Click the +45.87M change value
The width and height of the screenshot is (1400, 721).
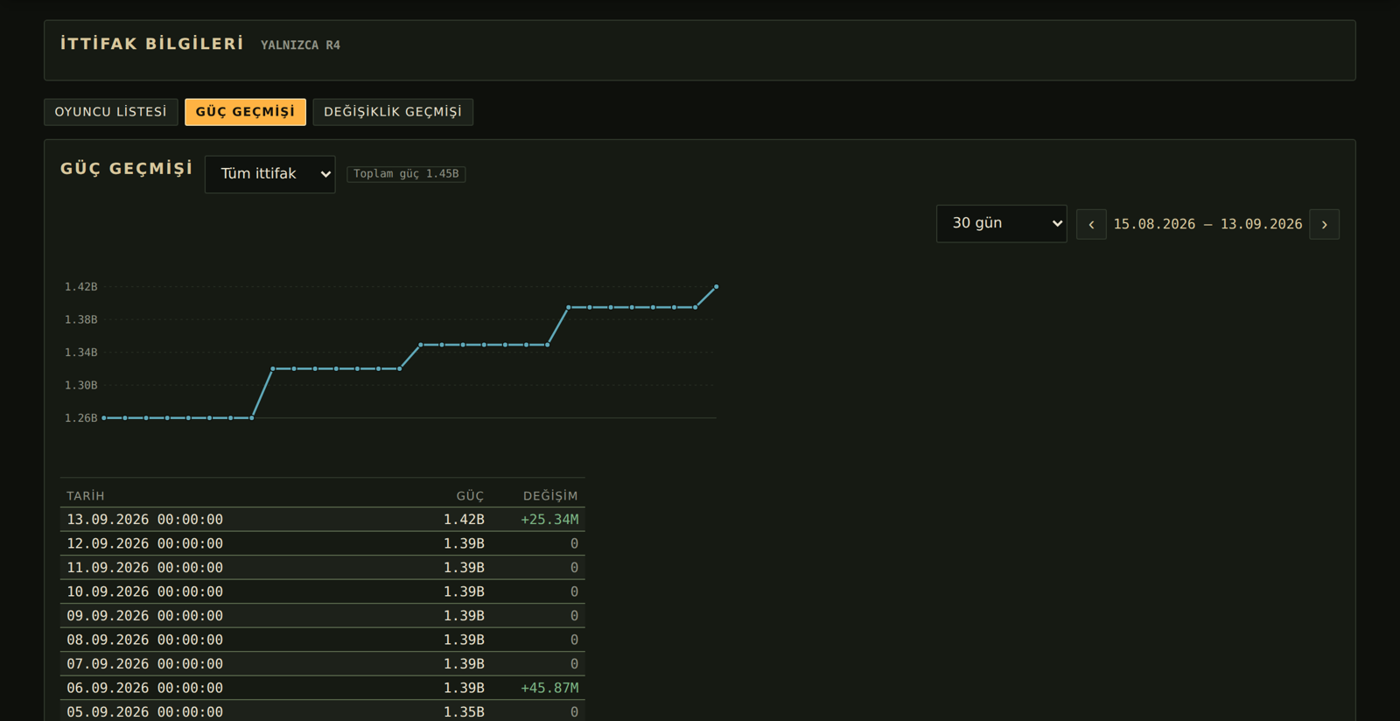point(550,688)
